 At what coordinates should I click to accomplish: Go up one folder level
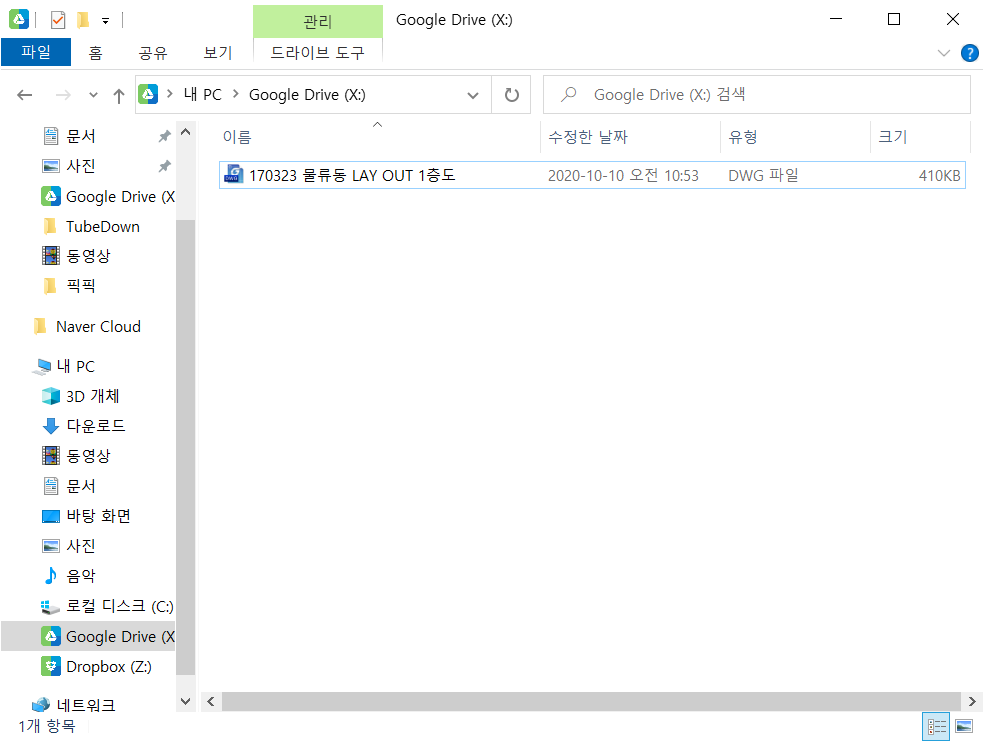pyautogui.click(x=119, y=95)
